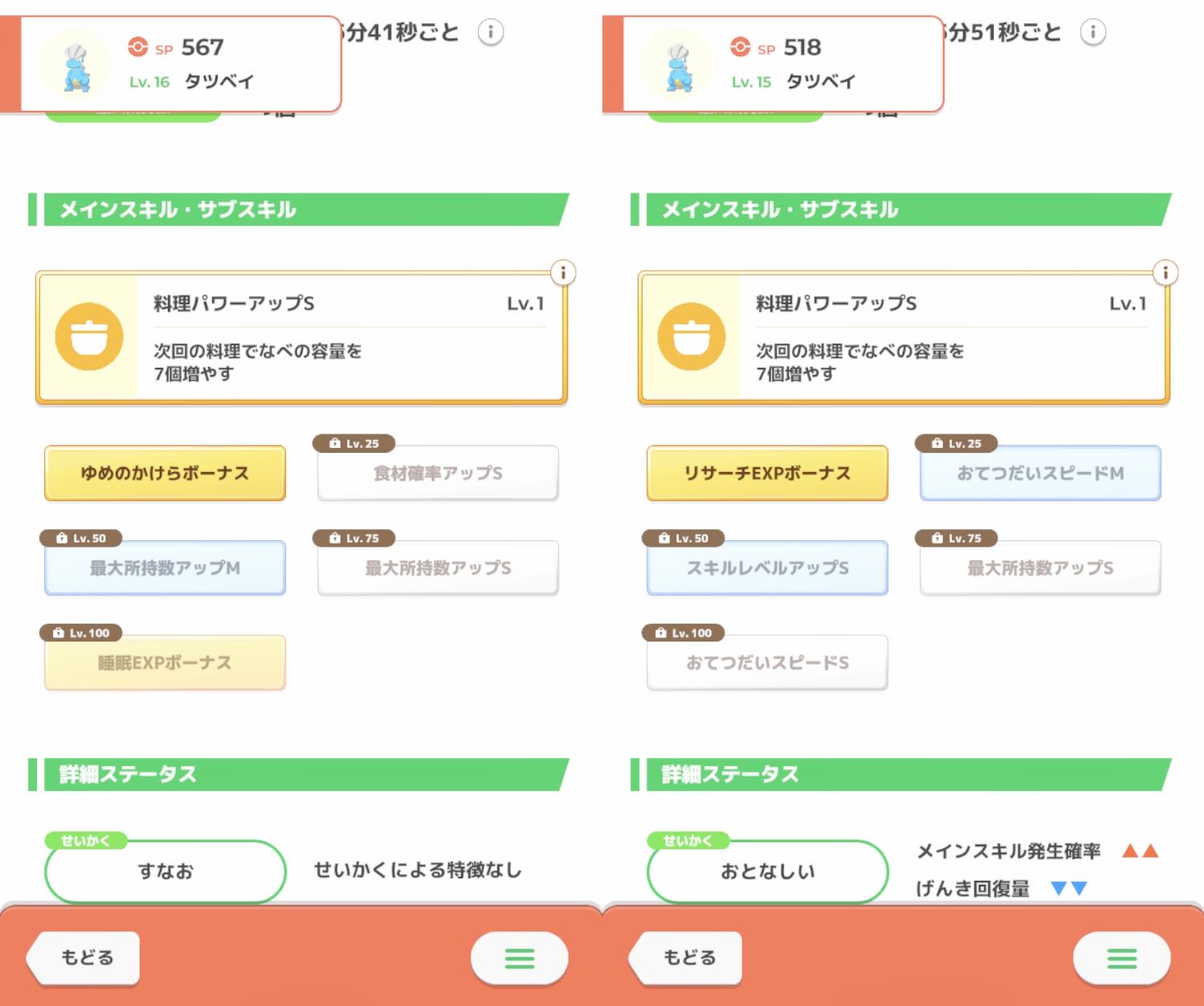Tap the right screen's helping-interval info icon

tap(1092, 32)
